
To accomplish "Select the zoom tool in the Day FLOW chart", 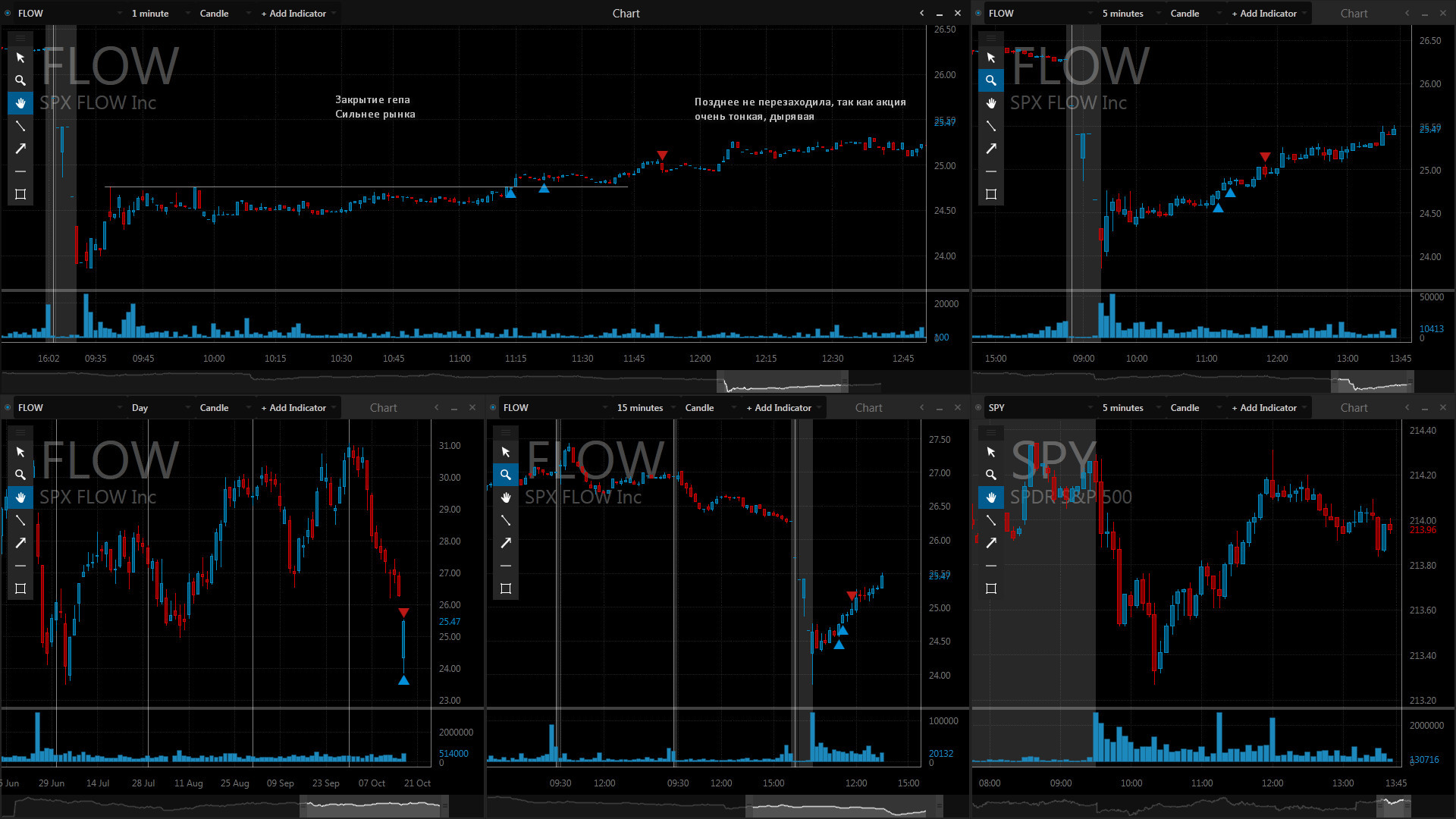I will coord(20,475).
